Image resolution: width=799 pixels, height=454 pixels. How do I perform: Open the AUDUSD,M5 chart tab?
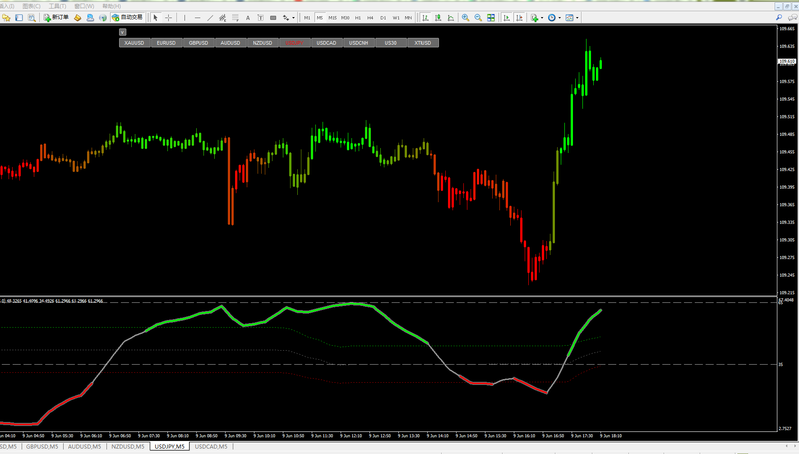click(85, 447)
